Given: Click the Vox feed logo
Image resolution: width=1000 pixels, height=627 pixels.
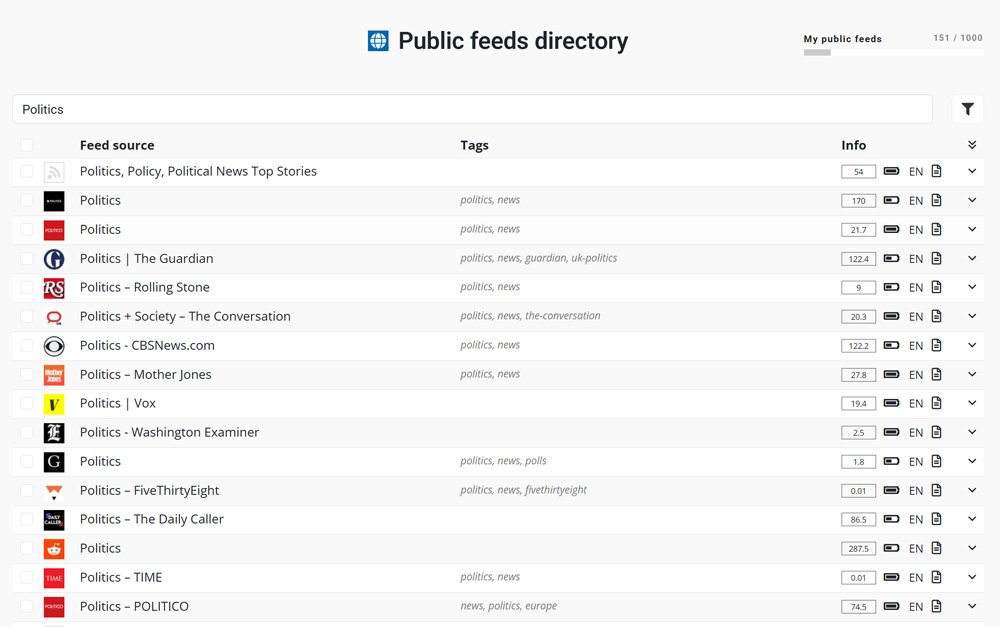Looking at the screenshot, I should pos(54,404).
